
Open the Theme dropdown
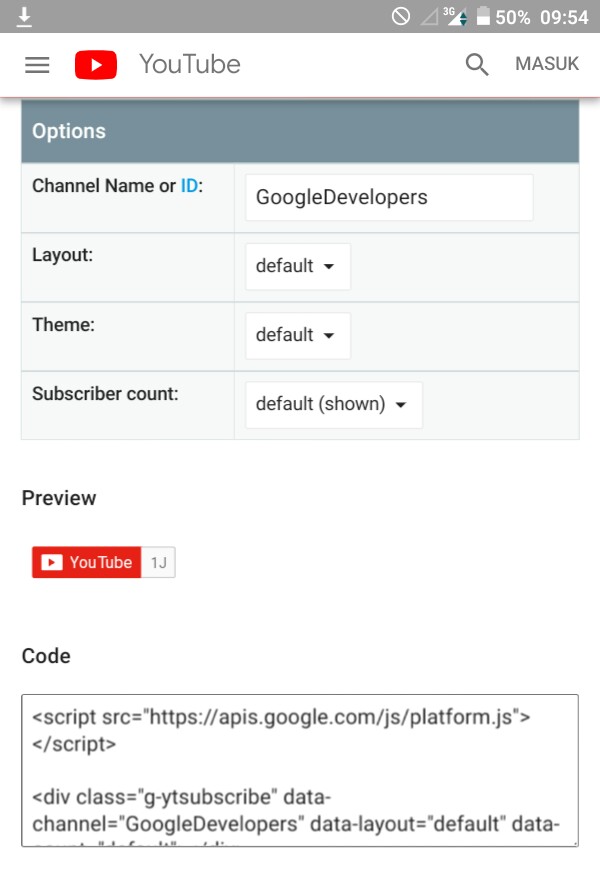tap(296, 335)
